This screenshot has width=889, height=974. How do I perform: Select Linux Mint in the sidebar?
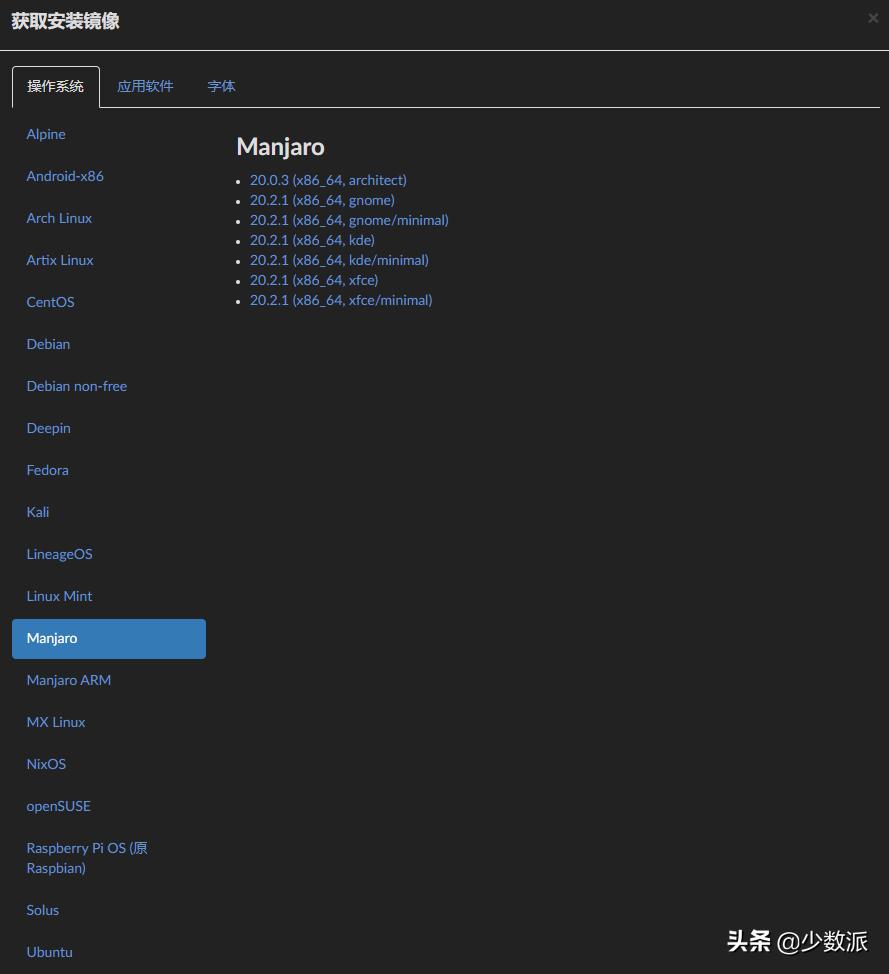(59, 596)
